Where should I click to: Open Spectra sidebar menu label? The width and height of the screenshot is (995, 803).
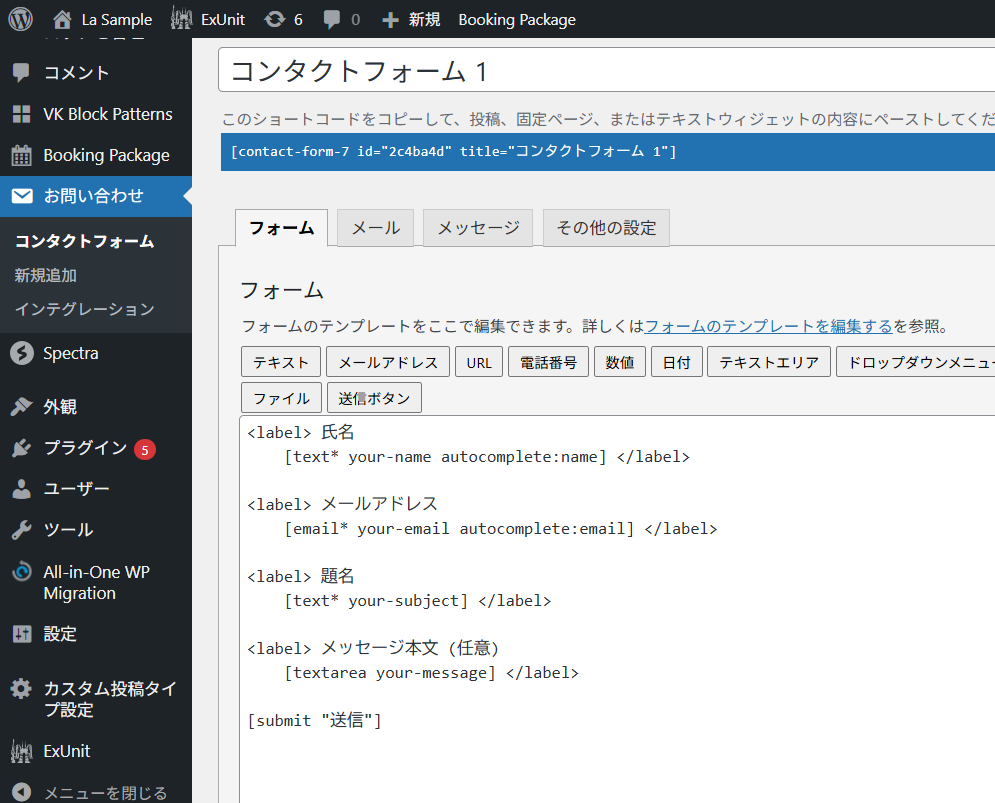click(71, 353)
